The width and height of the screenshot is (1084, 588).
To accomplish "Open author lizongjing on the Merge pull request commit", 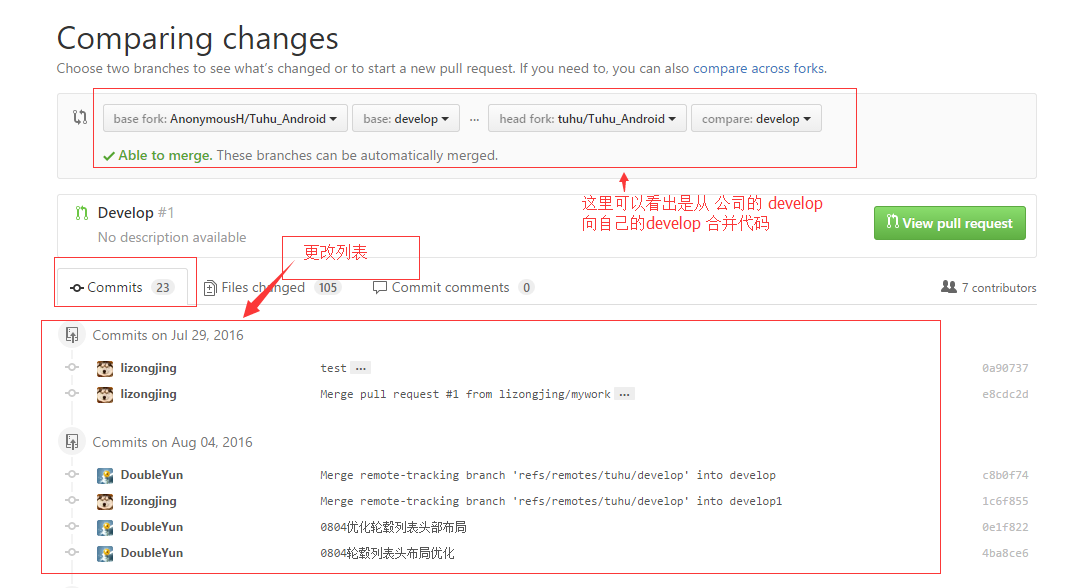I will [149, 395].
